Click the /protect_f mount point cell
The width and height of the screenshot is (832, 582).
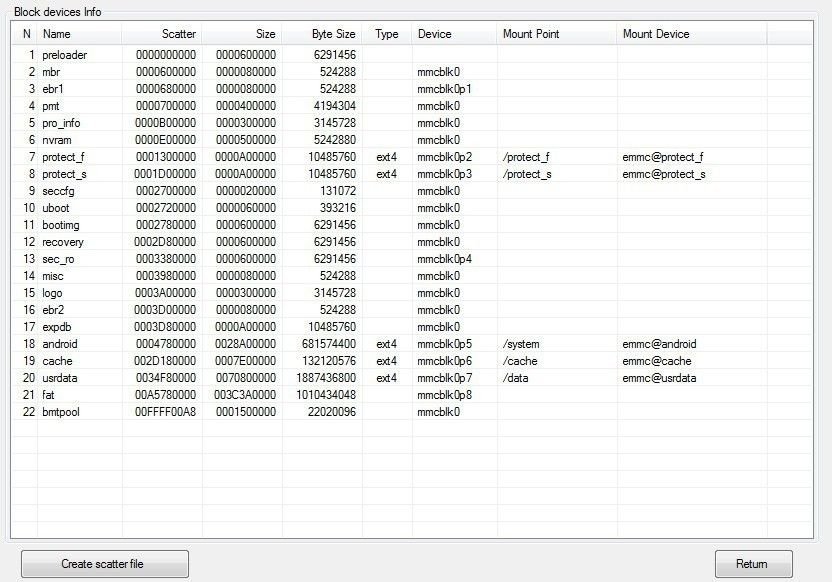[526, 157]
